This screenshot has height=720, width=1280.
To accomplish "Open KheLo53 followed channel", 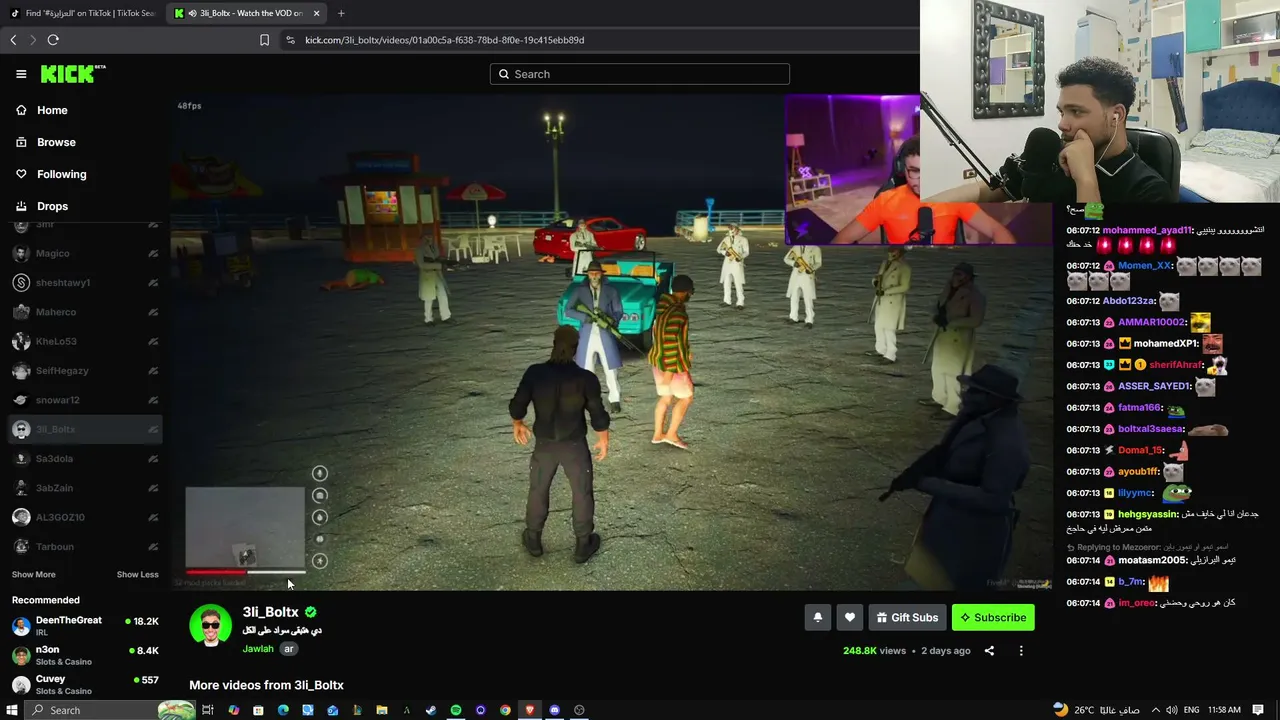I will tap(85, 341).
